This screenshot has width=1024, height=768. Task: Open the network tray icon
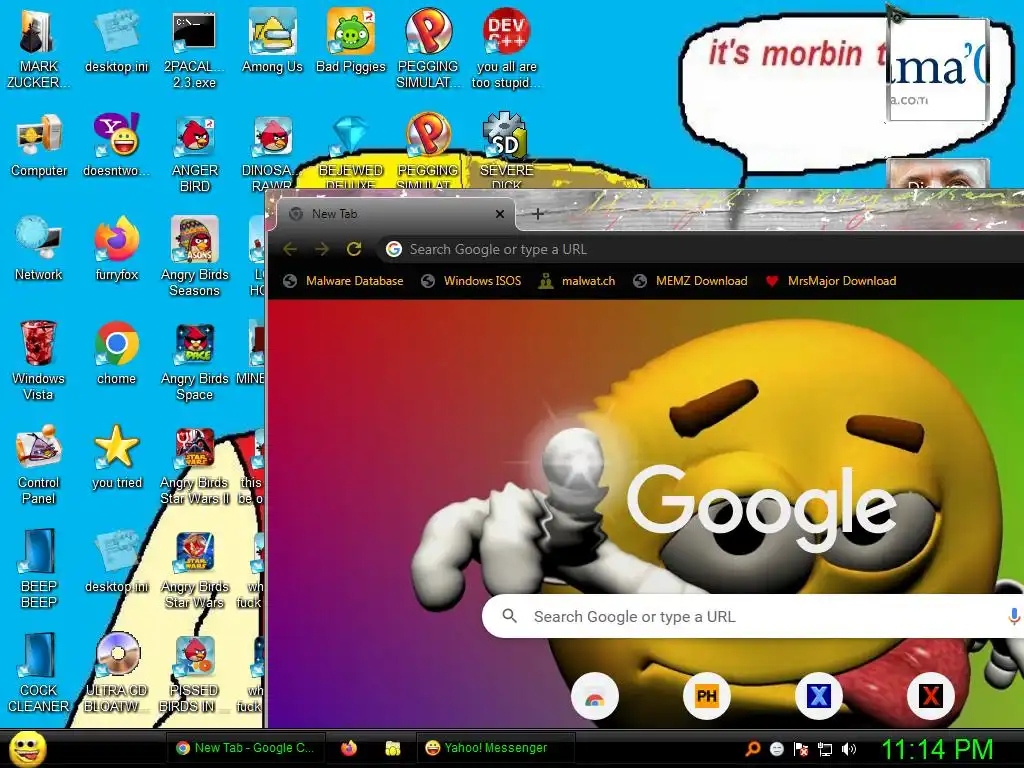[825, 749]
